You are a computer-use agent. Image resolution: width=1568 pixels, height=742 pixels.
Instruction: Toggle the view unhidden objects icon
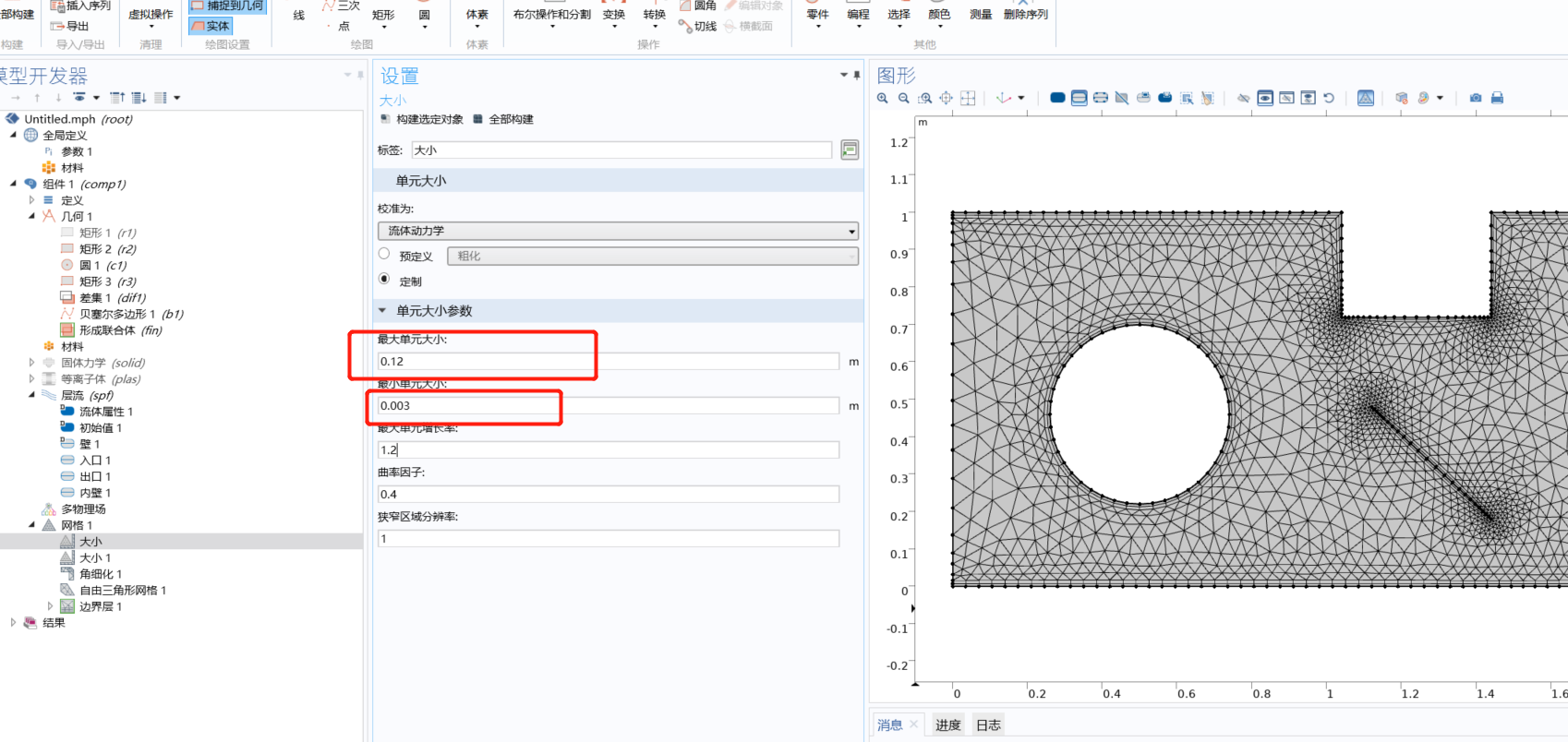pos(1265,98)
